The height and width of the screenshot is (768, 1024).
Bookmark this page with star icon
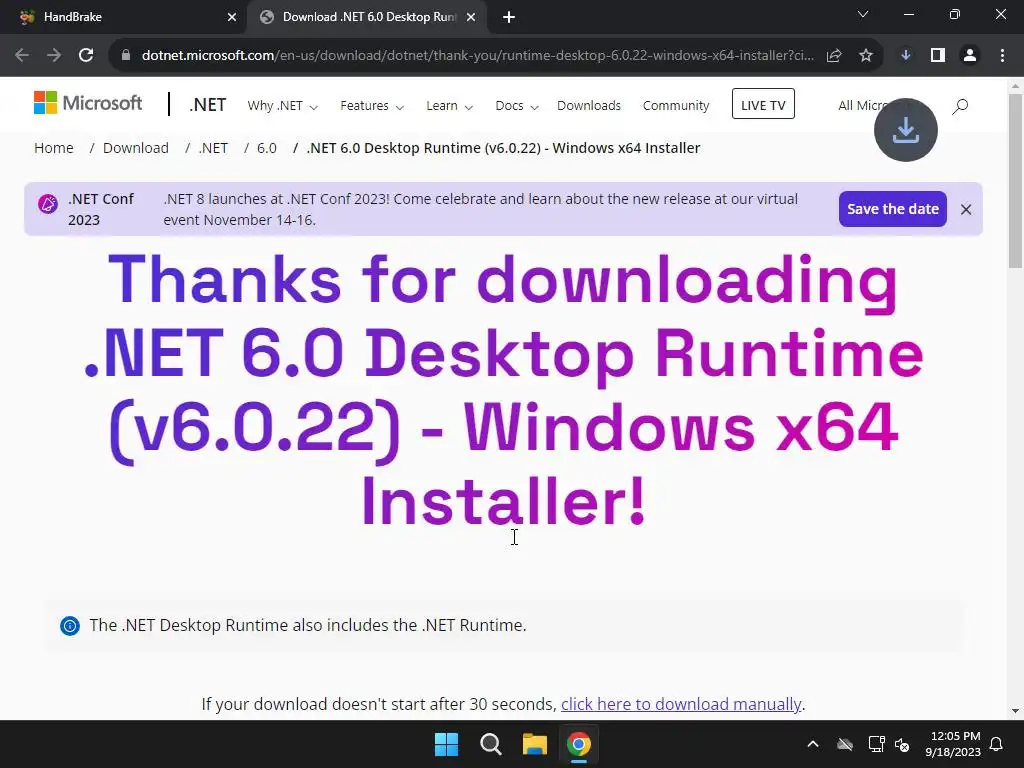coord(866,56)
